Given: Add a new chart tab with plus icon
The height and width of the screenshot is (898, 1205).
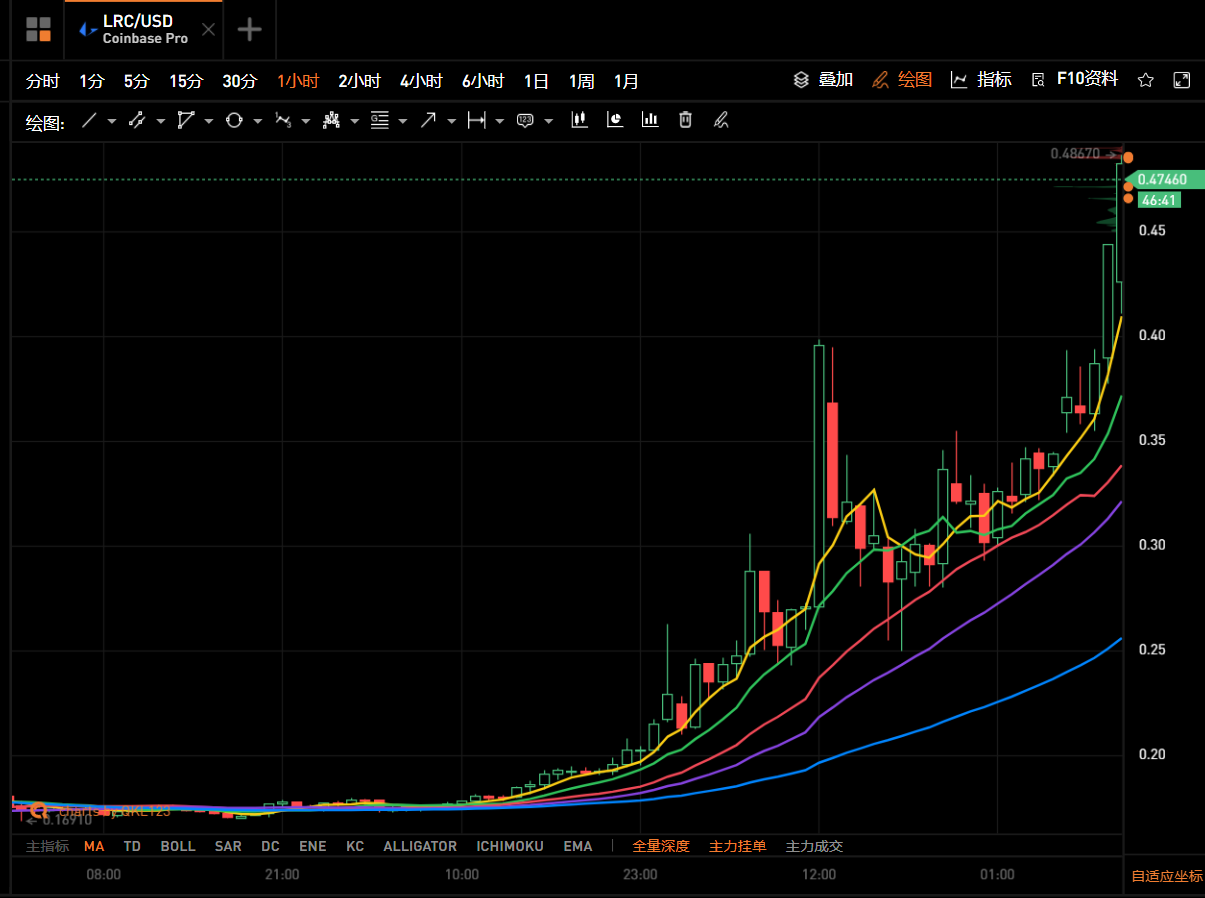Looking at the screenshot, I should (249, 29).
